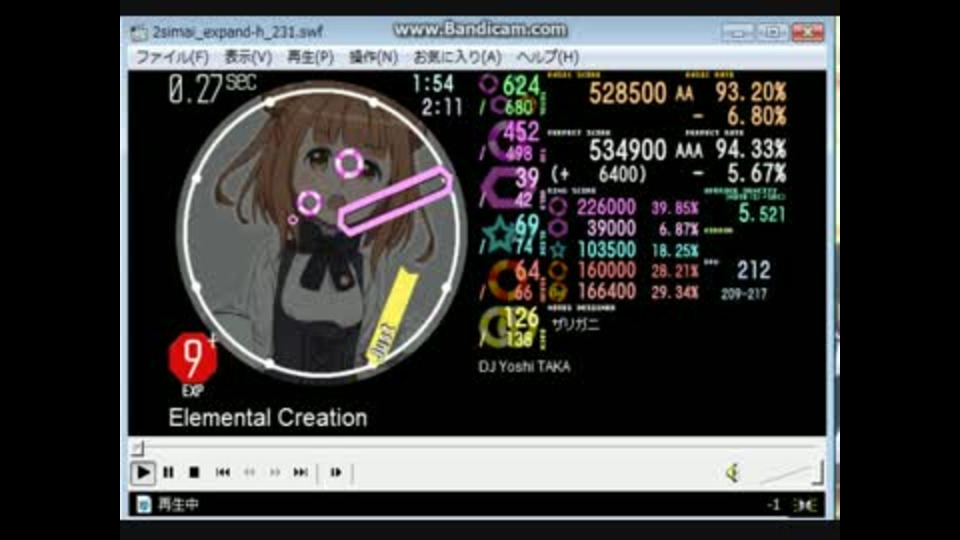Click the rewind button
Screen dimensions: 960x540
click(249, 473)
